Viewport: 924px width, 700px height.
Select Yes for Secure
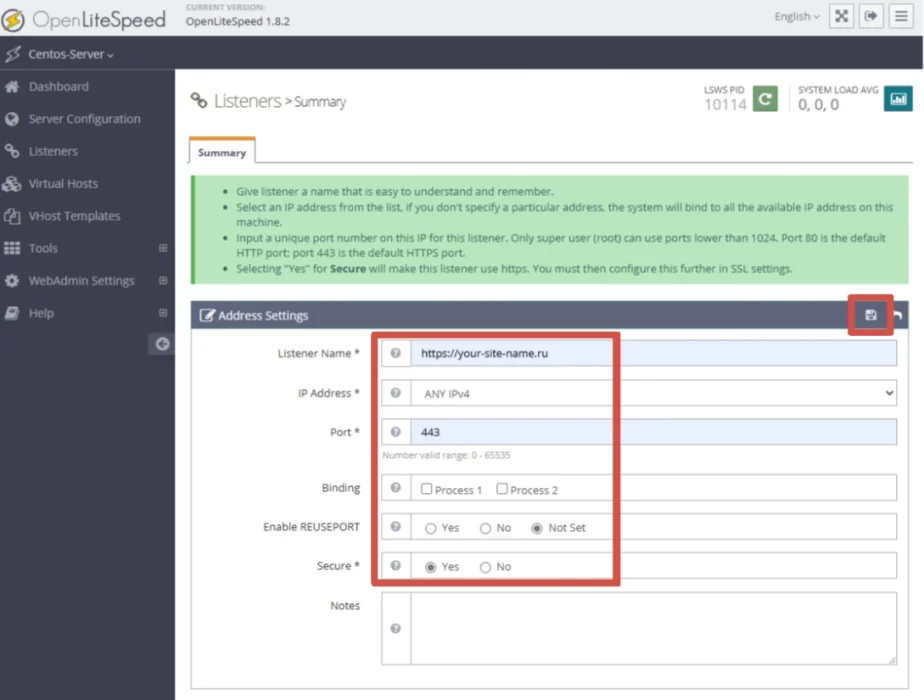(x=431, y=567)
